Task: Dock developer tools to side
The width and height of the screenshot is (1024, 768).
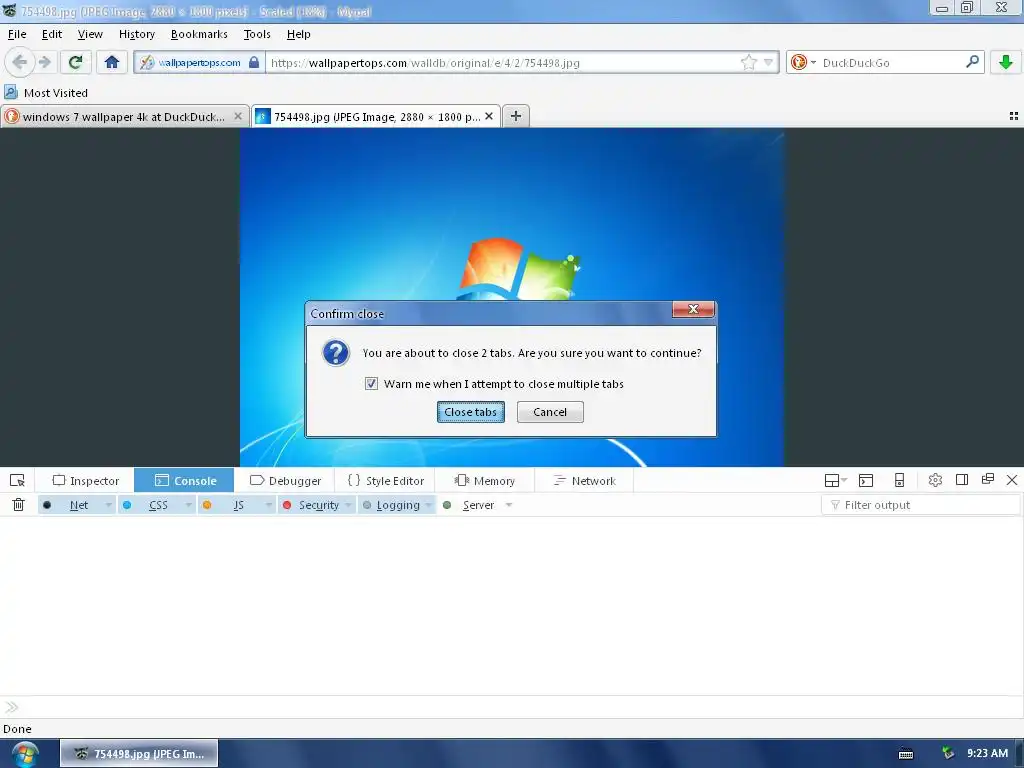Action: coord(961,480)
